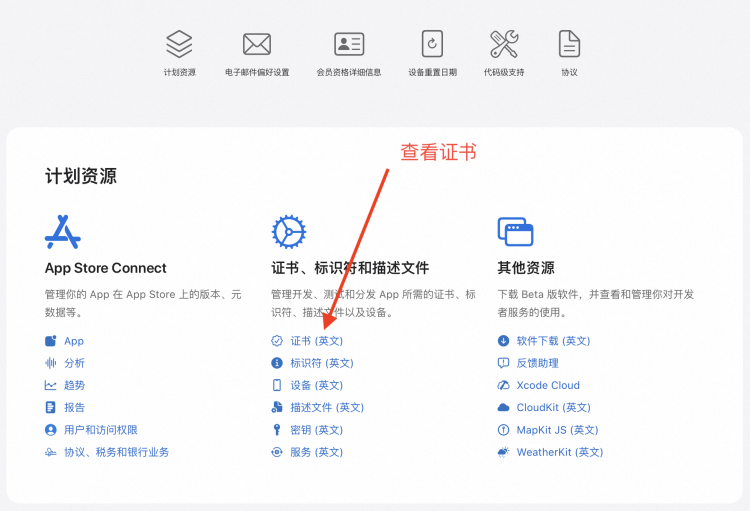Image resolution: width=750 pixels, height=511 pixels.
Task: Select the 电子邮件偏好设置 tab label
Action: click(257, 72)
